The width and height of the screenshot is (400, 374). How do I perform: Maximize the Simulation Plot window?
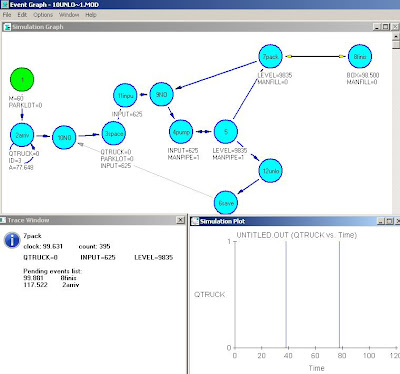pyautogui.click(x=389, y=221)
